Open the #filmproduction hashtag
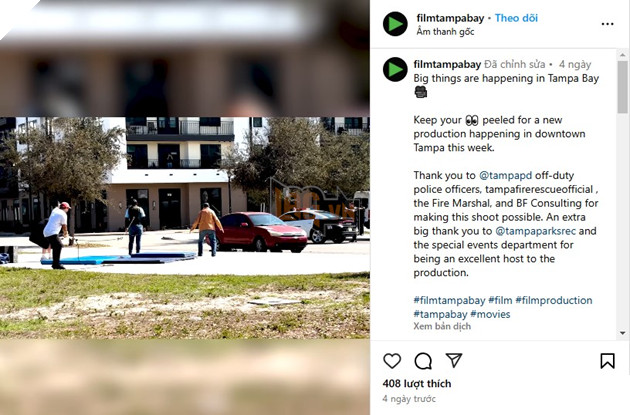The image size is (630, 415). 554,301
